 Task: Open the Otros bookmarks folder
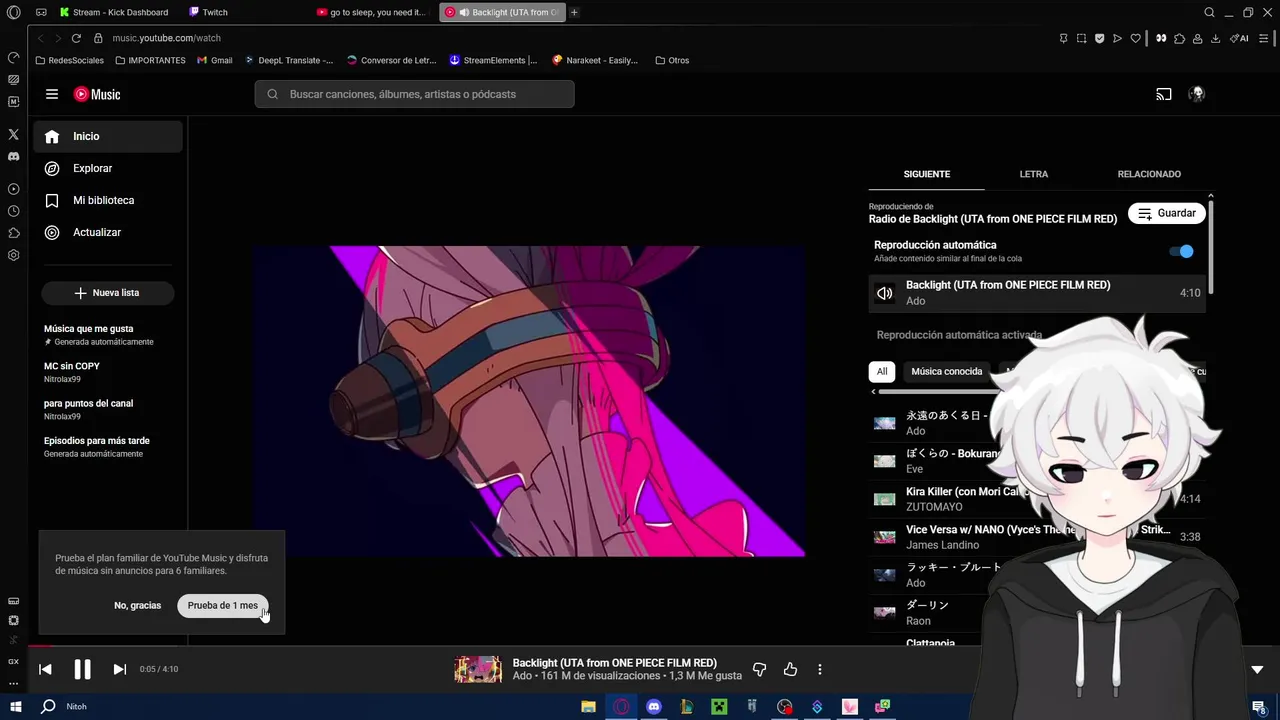(x=672, y=60)
